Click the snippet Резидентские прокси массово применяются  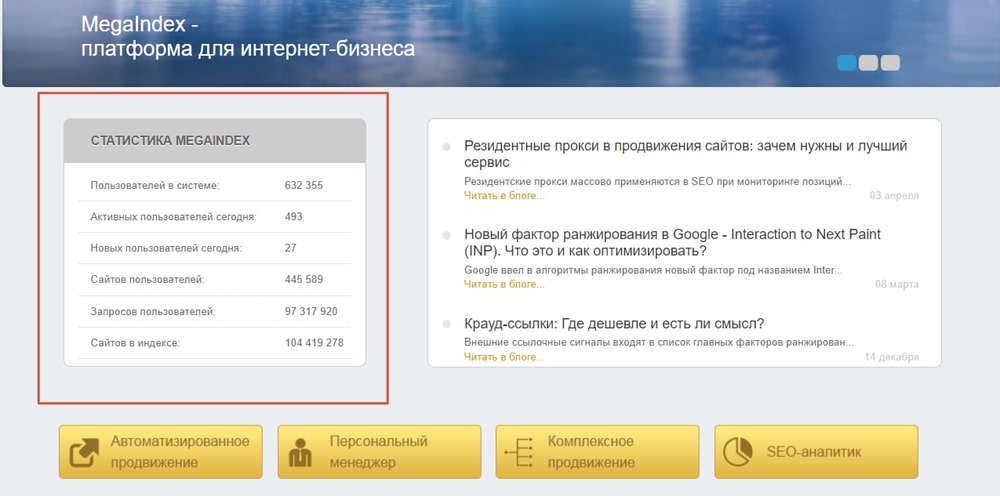(x=658, y=182)
